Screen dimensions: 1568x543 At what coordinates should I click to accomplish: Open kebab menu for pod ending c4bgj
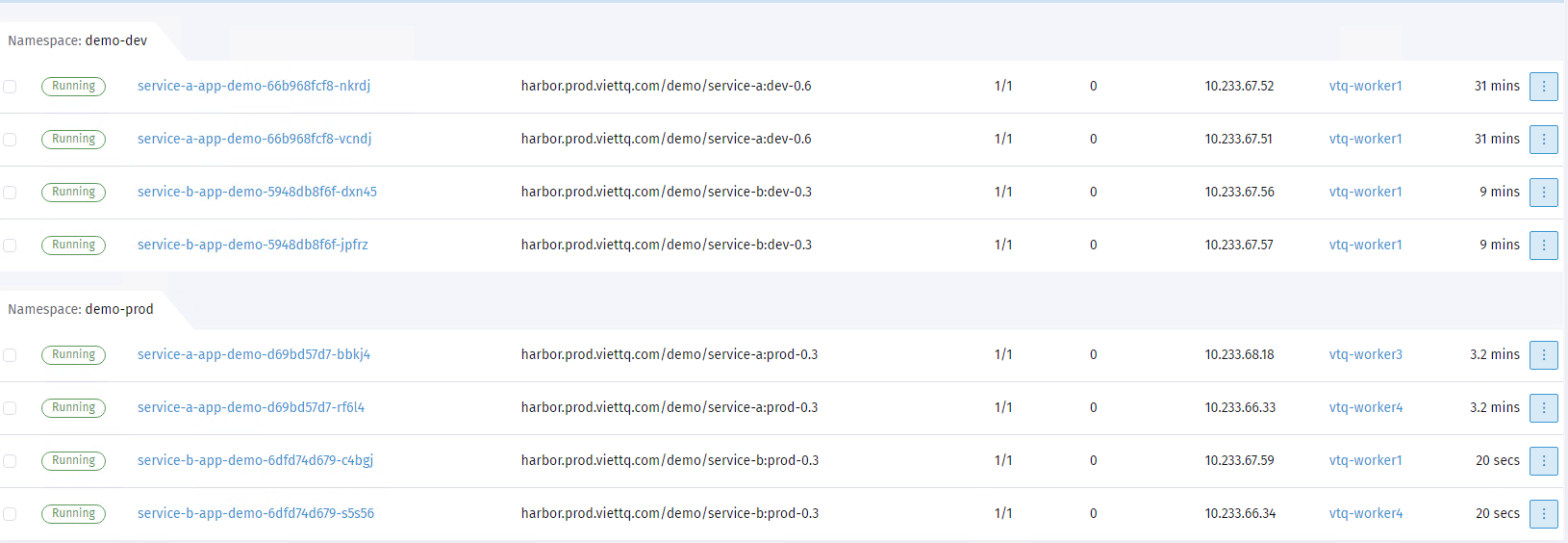[x=1543, y=461]
